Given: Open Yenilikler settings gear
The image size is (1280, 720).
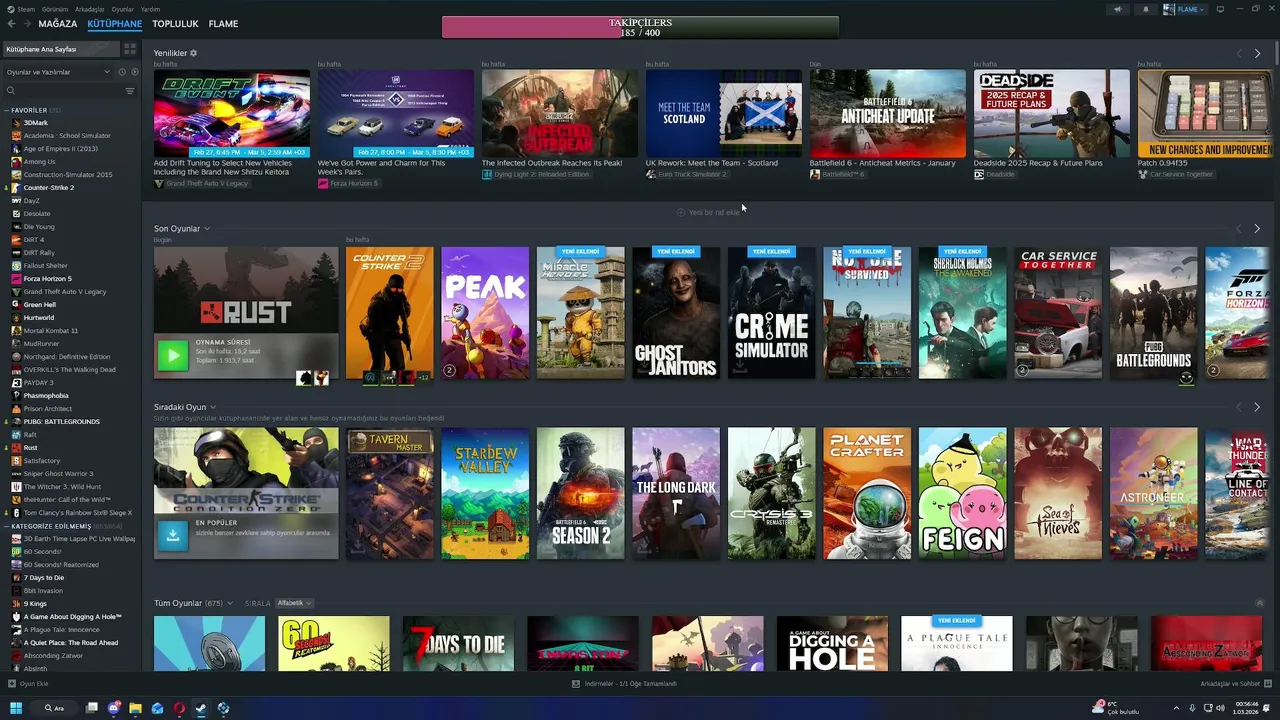Looking at the screenshot, I should pyautogui.click(x=194, y=53).
